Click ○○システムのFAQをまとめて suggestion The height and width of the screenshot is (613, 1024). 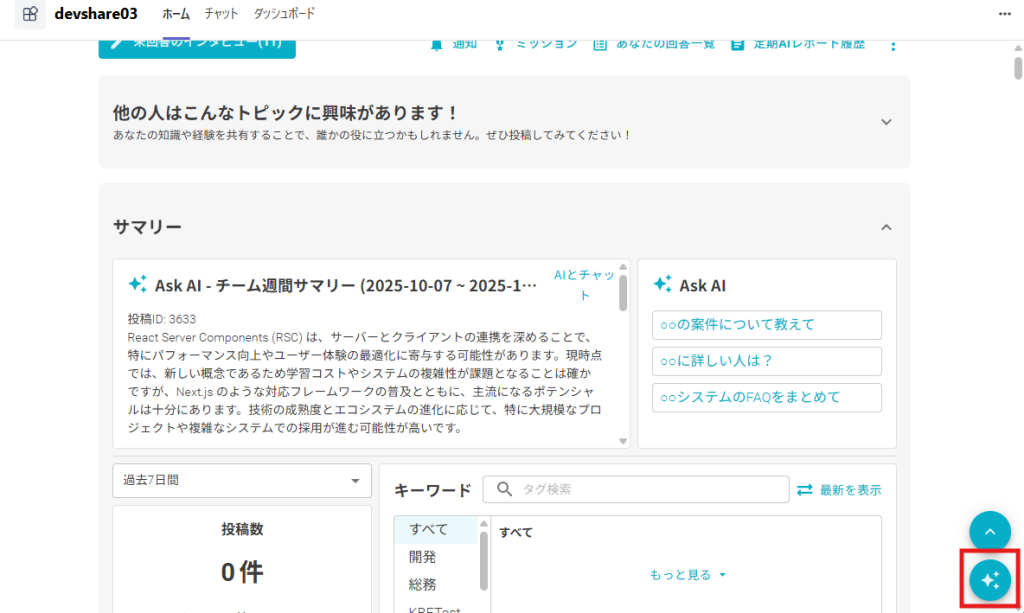click(x=766, y=397)
